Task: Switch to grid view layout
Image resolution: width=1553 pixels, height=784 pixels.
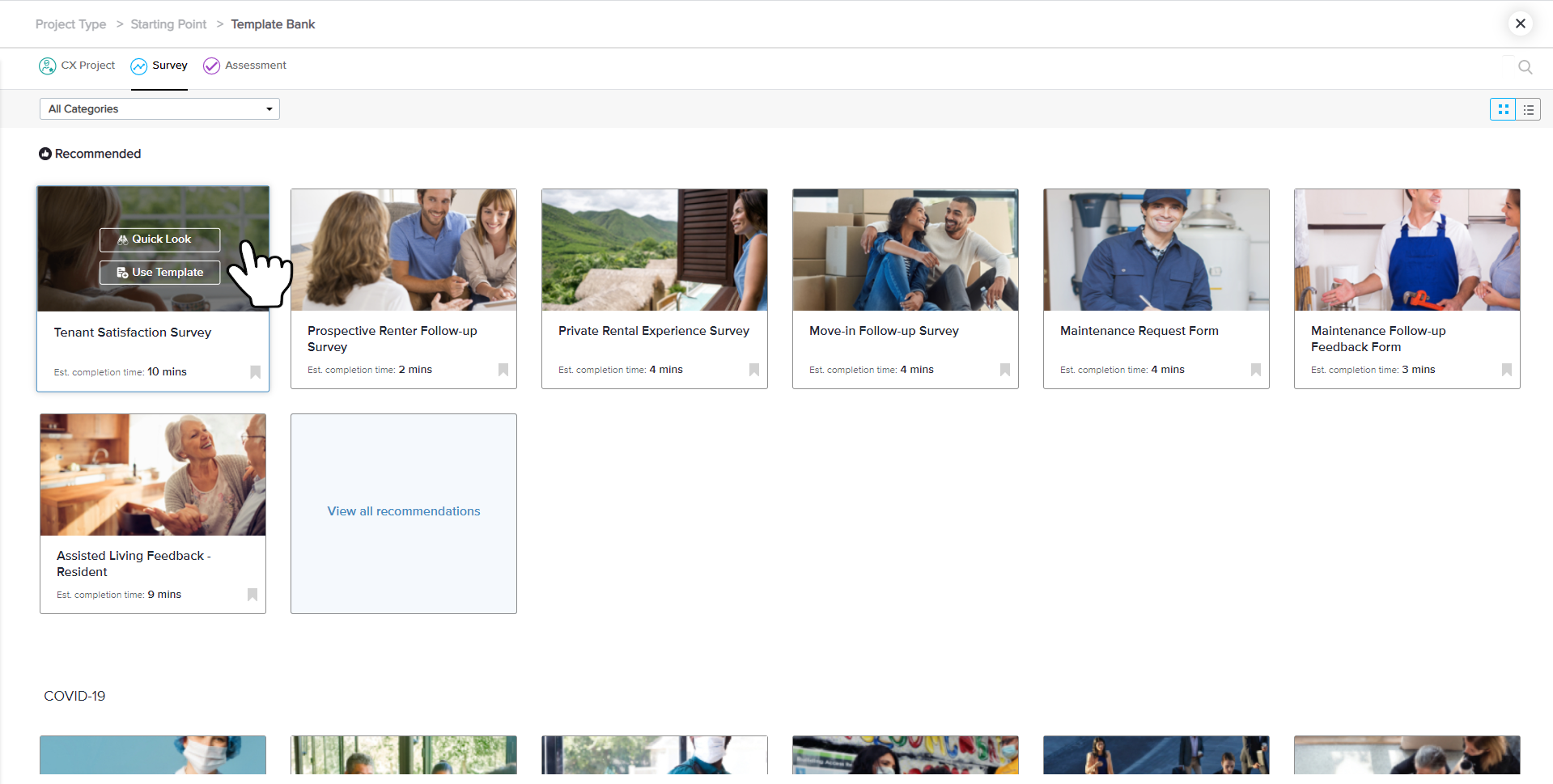Action: click(1503, 109)
